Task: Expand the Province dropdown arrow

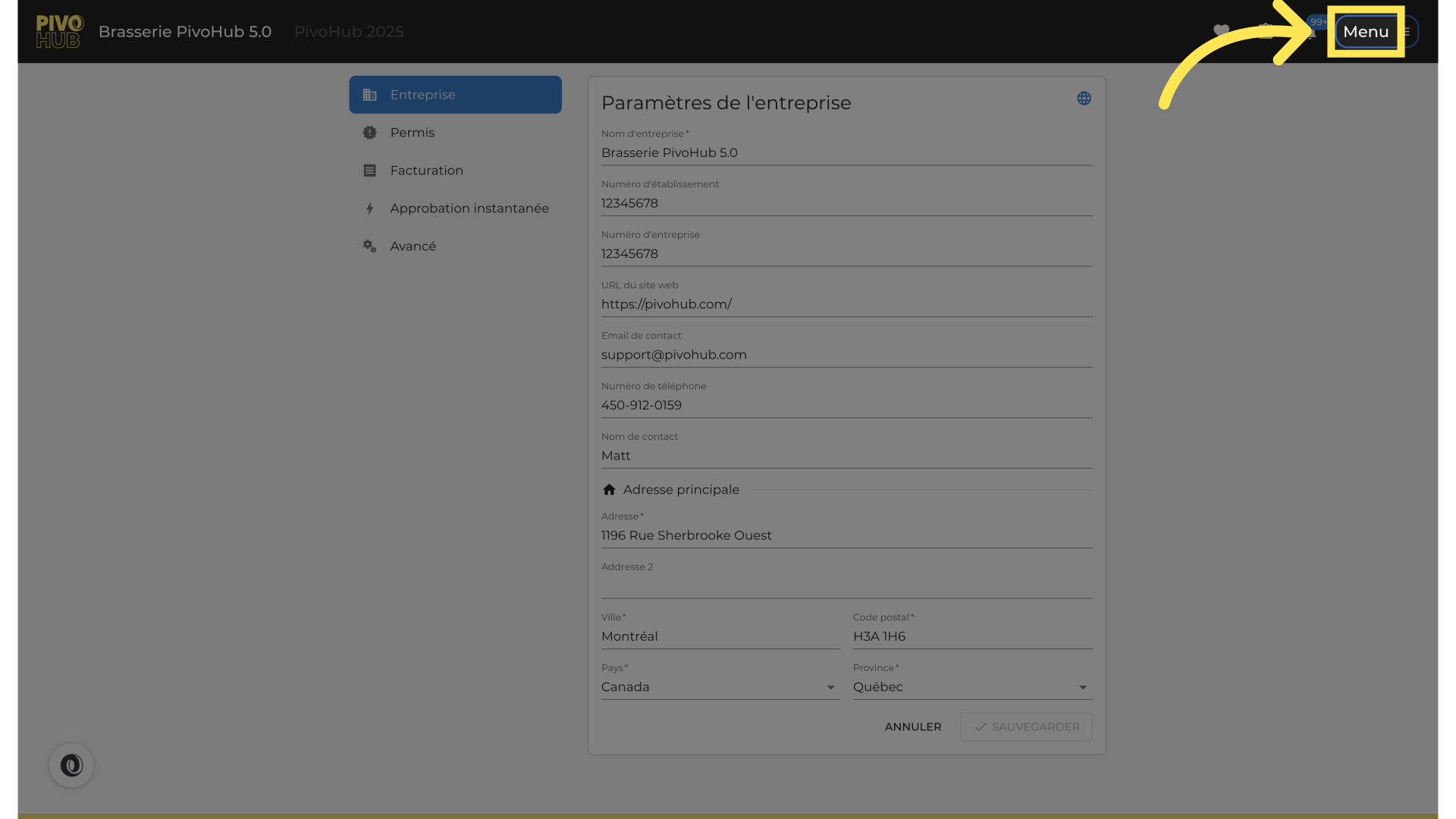Action: pos(1082,687)
